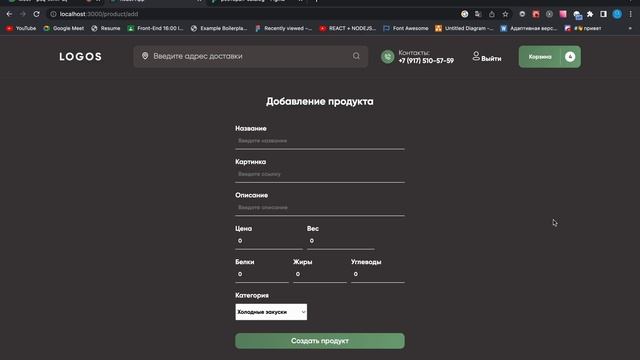The width and height of the screenshot is (640, 360).
Task: Open the Google Meet bookmark
Action: [x=64, y=28]
